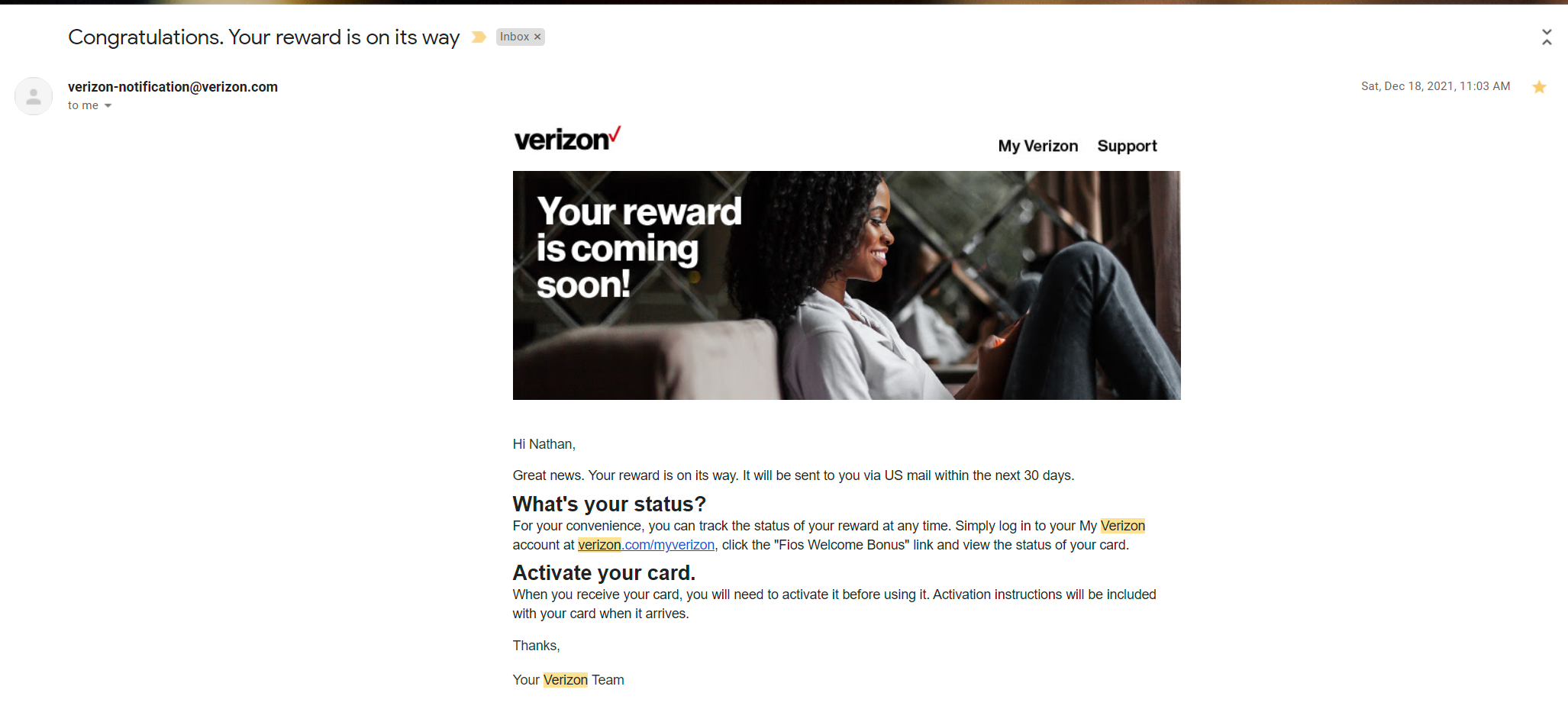Click the 'Activate your card.' heading
This screenshot has height=709, width=1568.
coord(604,573)
